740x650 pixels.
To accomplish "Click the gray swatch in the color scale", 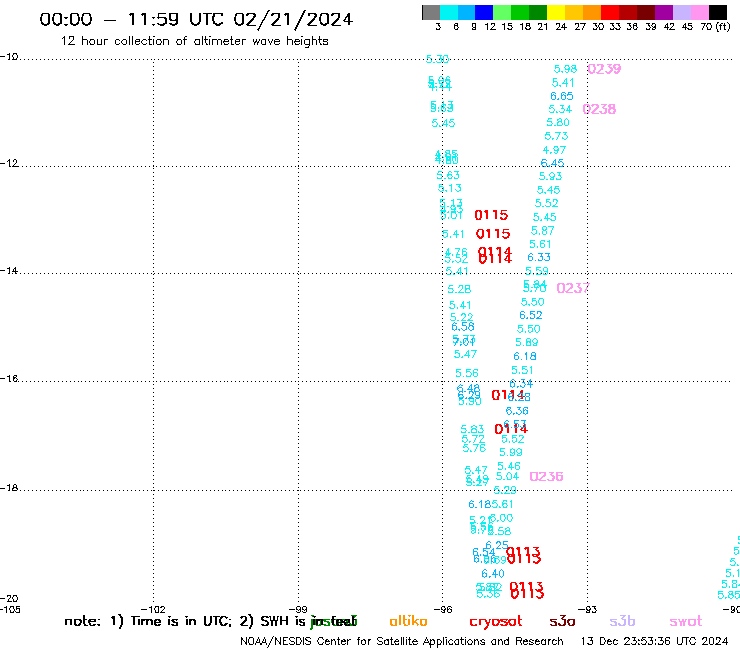I will coord(431,12).
